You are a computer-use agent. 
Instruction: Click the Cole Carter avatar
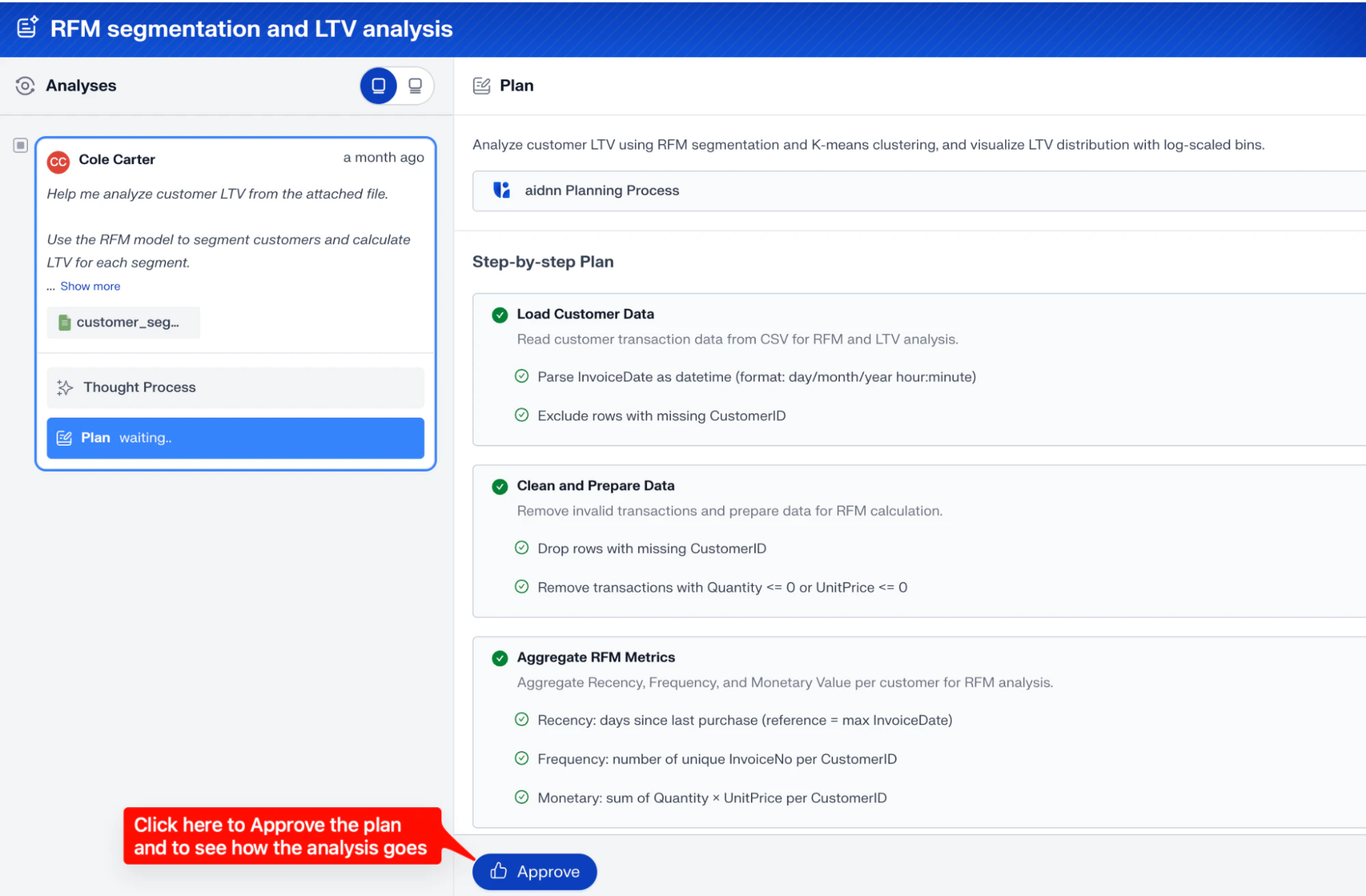[58, 161]
